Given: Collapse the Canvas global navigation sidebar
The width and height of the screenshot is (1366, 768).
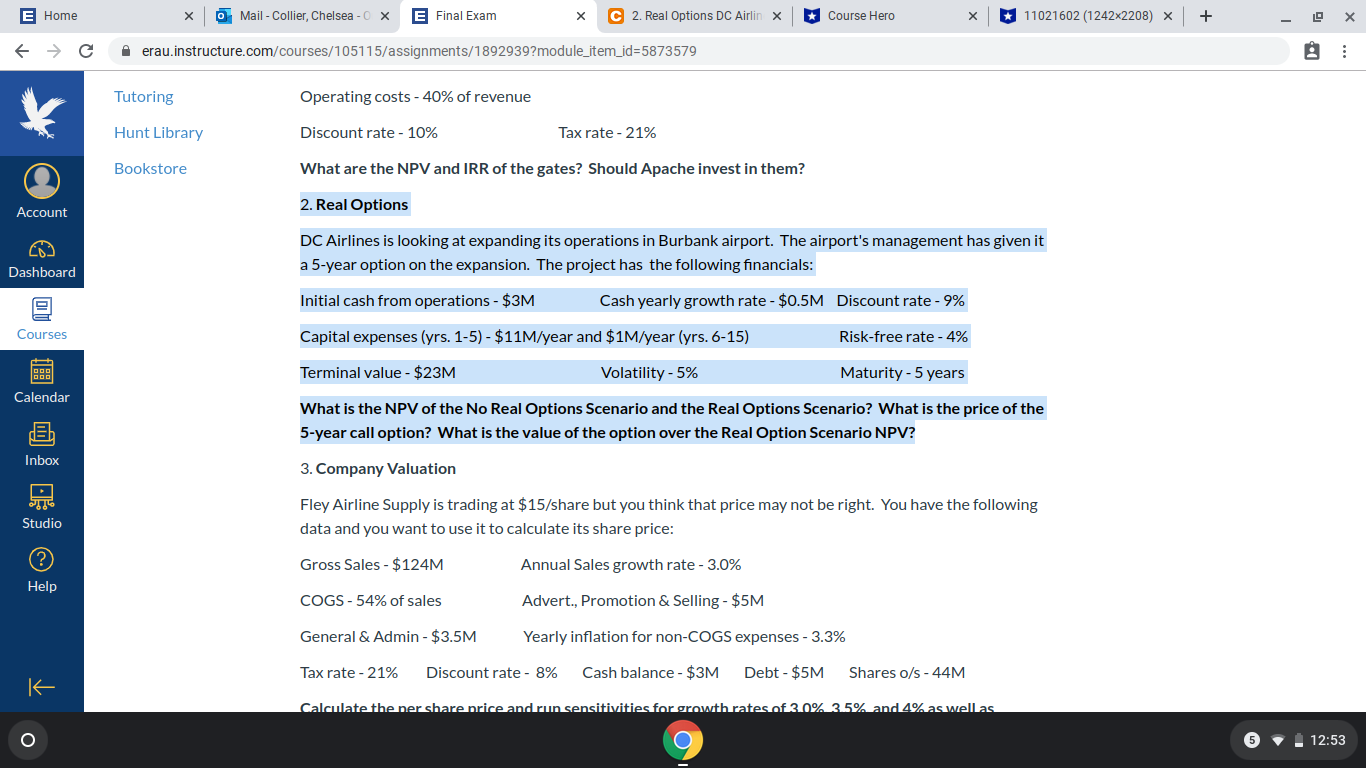Looking at the screenshot, I should 41,687.
